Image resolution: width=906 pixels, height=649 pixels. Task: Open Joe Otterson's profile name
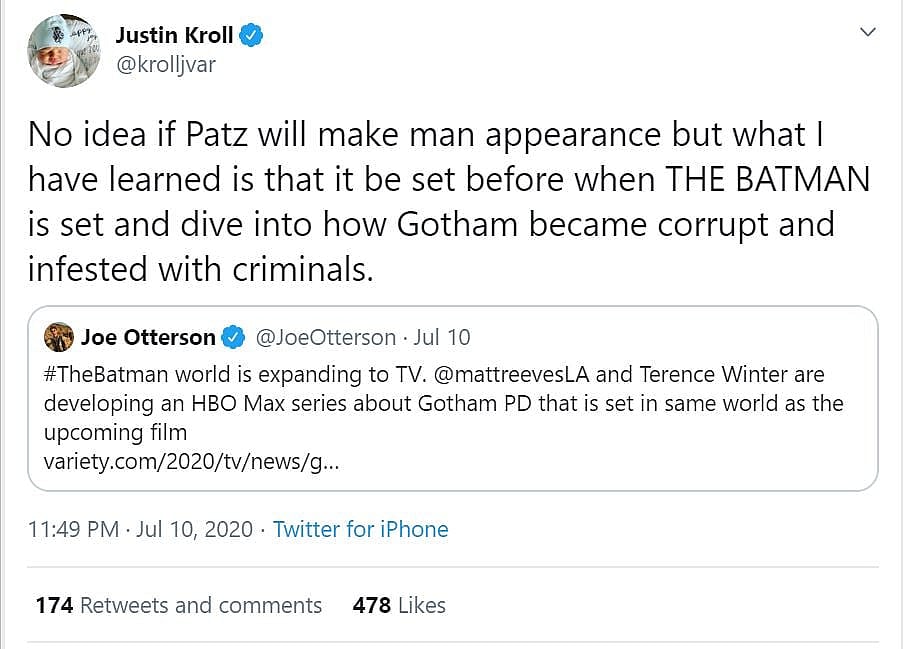[147, 338]
